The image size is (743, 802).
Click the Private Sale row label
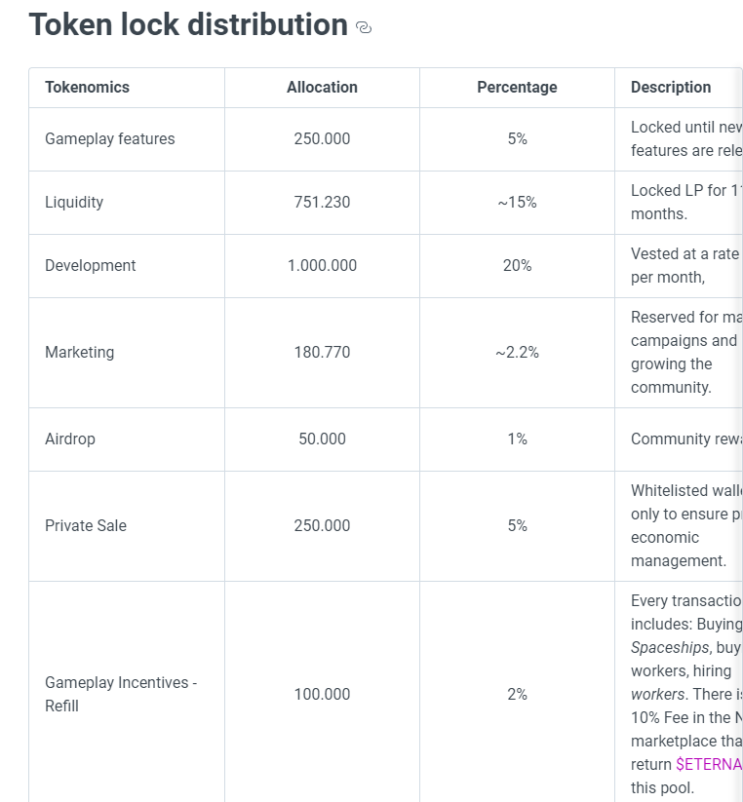(86, 525)
